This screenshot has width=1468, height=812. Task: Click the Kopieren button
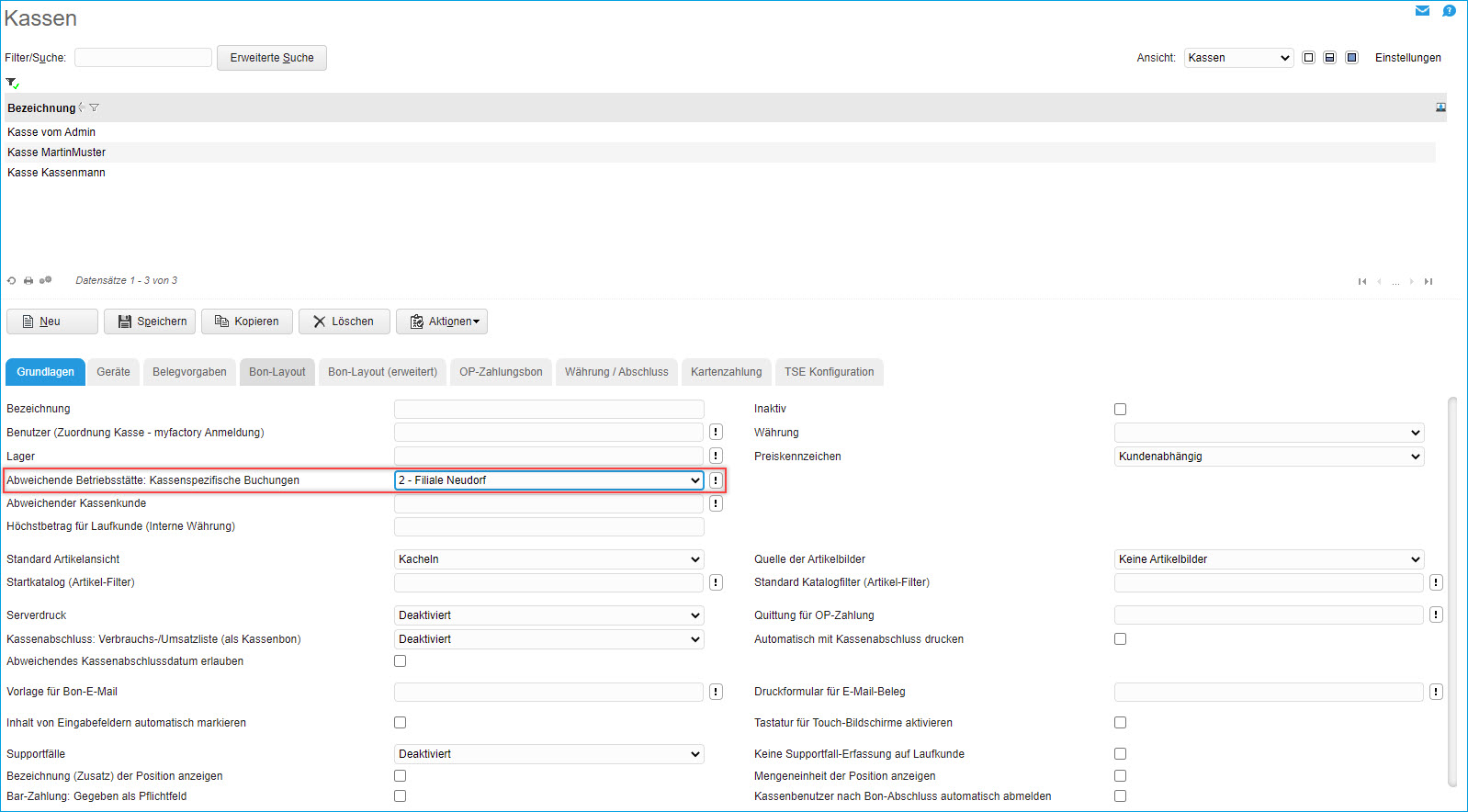click(247, 321)
